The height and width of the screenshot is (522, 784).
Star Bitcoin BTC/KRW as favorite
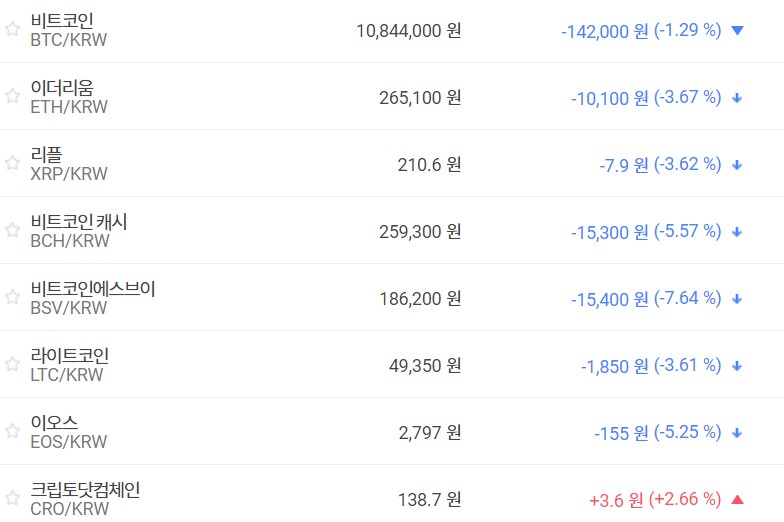click(x=12, y=29)
